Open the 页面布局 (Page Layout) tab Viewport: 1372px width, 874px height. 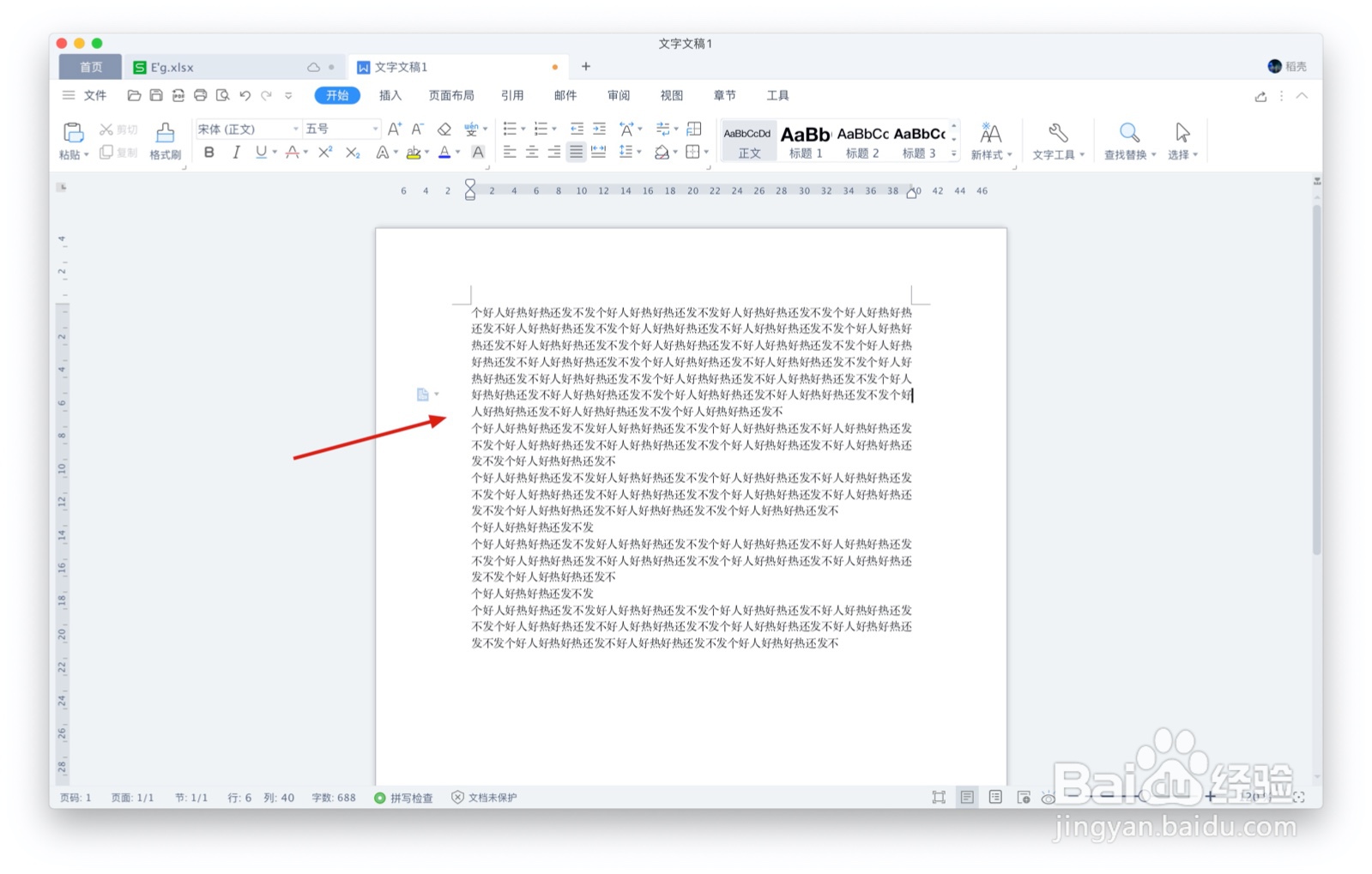[451, 95]
